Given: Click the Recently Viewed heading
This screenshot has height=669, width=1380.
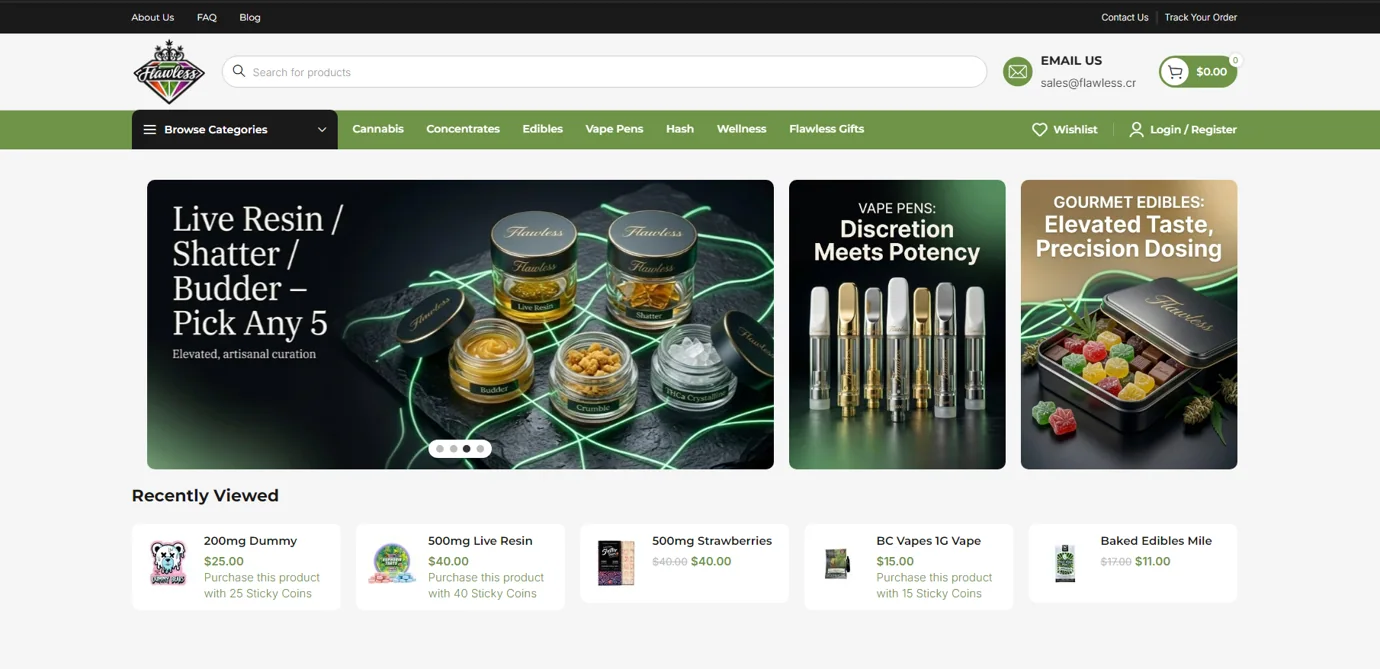Looking at the screenshot, I should click(x=205, y=496).
